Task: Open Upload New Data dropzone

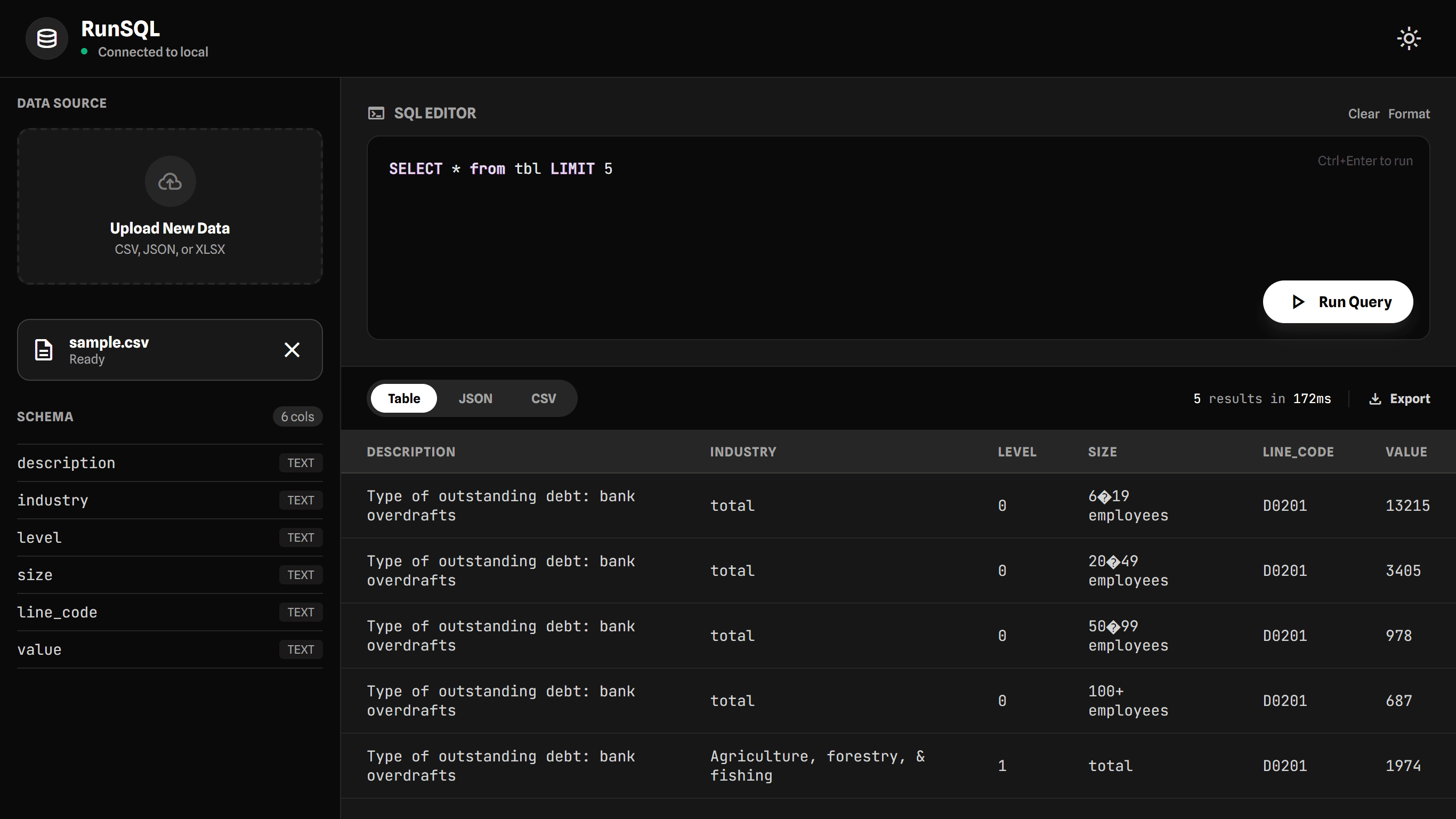Action: (x=170, y=206)
